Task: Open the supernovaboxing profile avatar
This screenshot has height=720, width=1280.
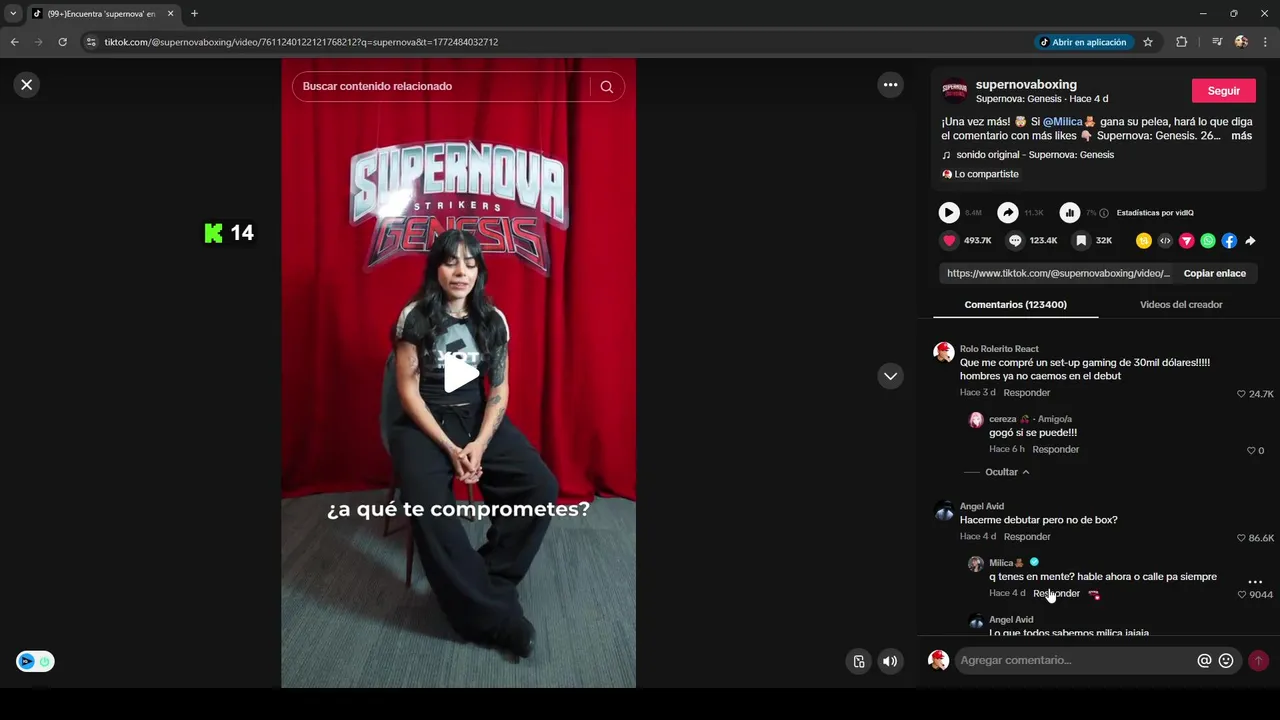Action: [x=955, y=90]
